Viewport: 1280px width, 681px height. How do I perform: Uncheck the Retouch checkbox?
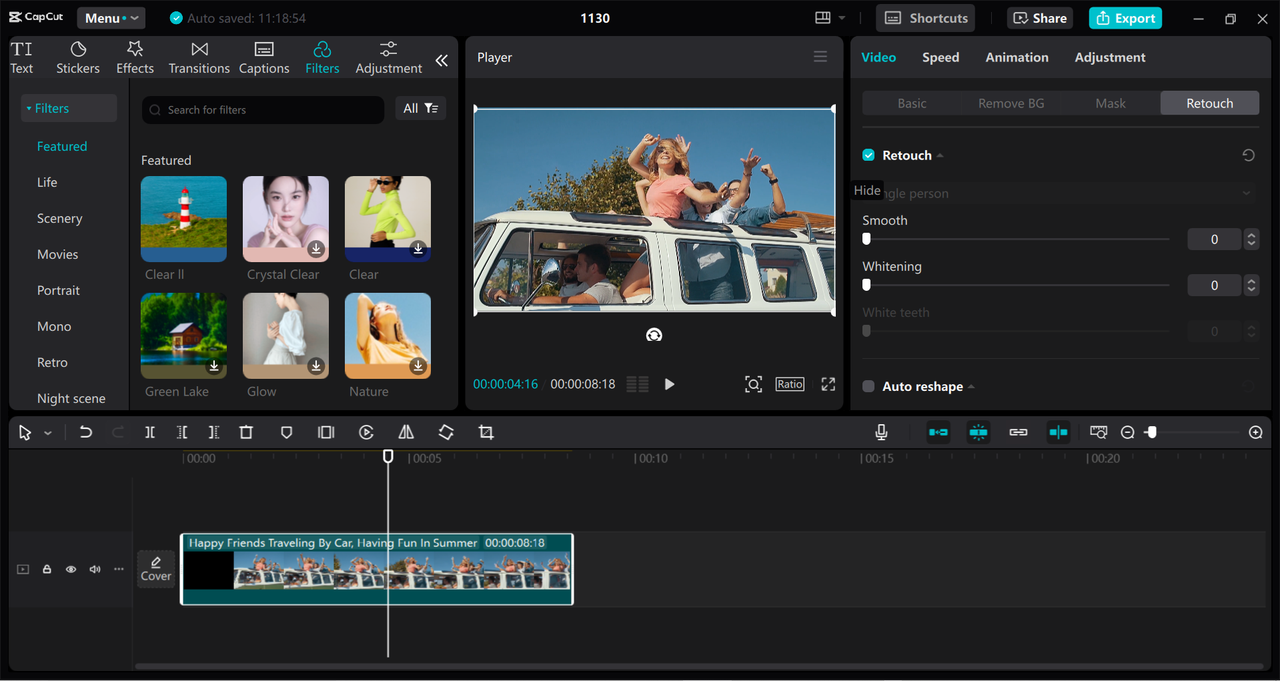coord(868,155)
